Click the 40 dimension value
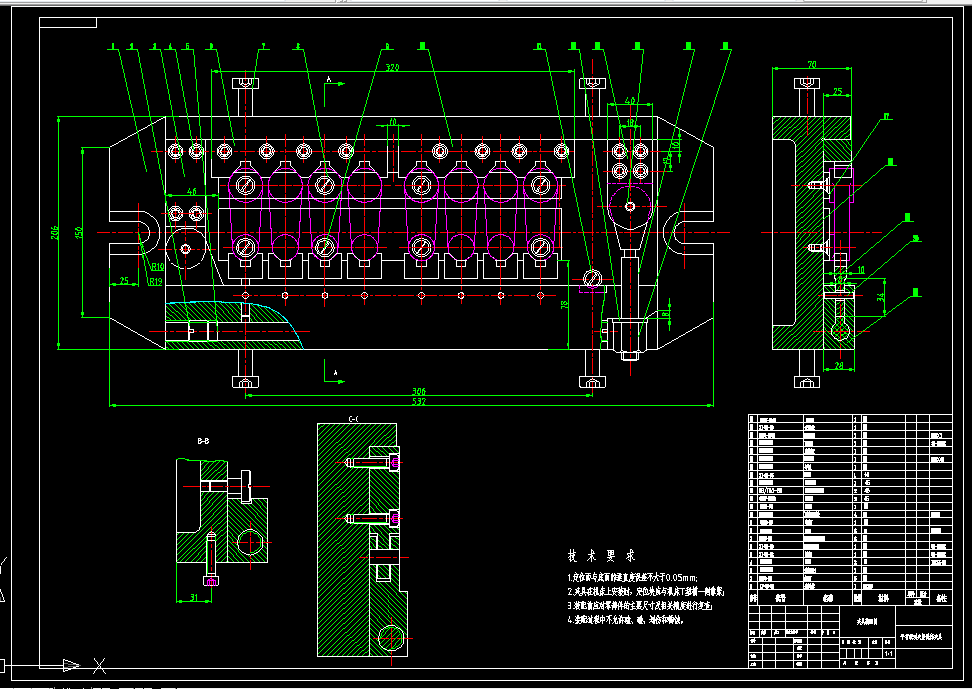Viewport: 972px width, 689px height. point(630,100)
